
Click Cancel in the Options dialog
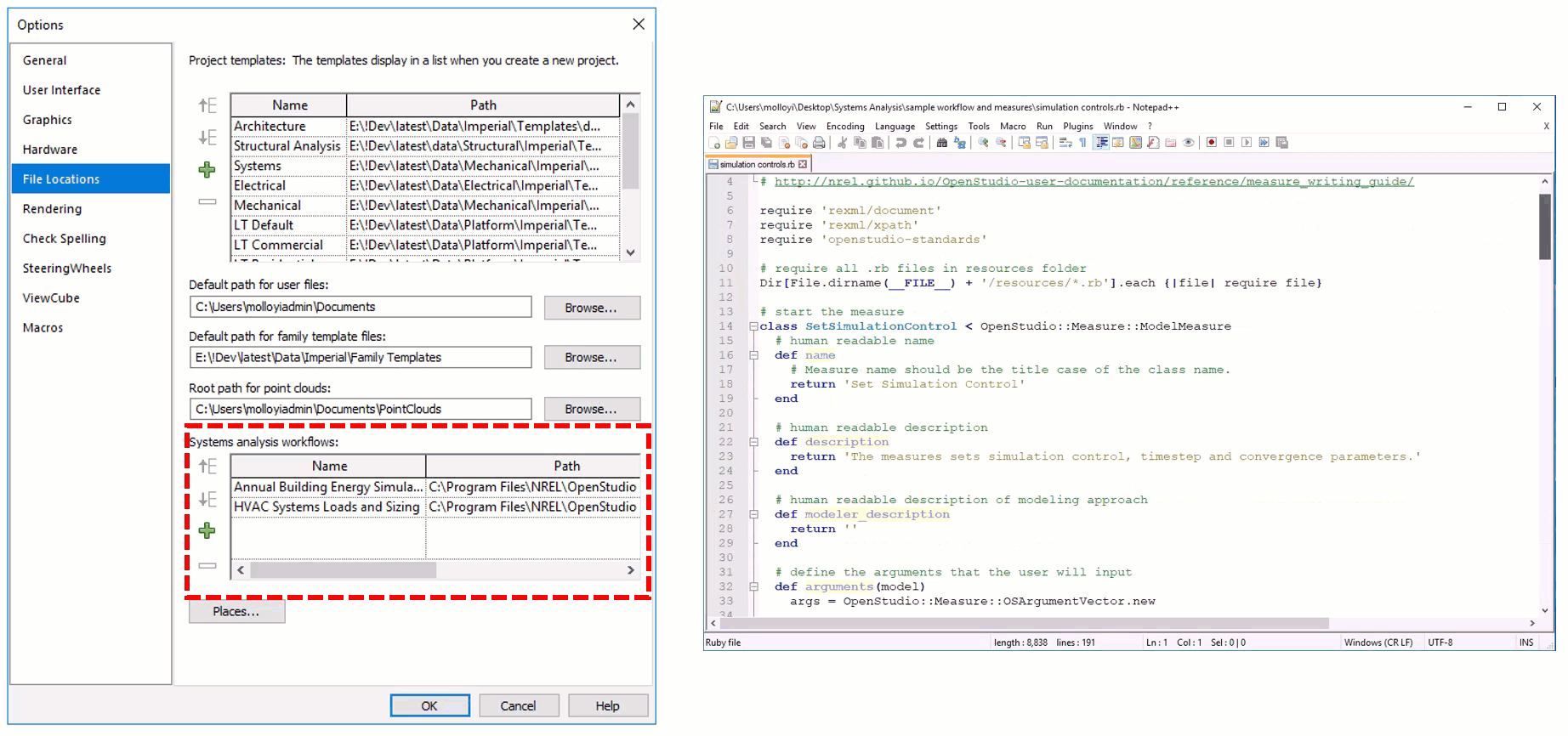[519, 705]
